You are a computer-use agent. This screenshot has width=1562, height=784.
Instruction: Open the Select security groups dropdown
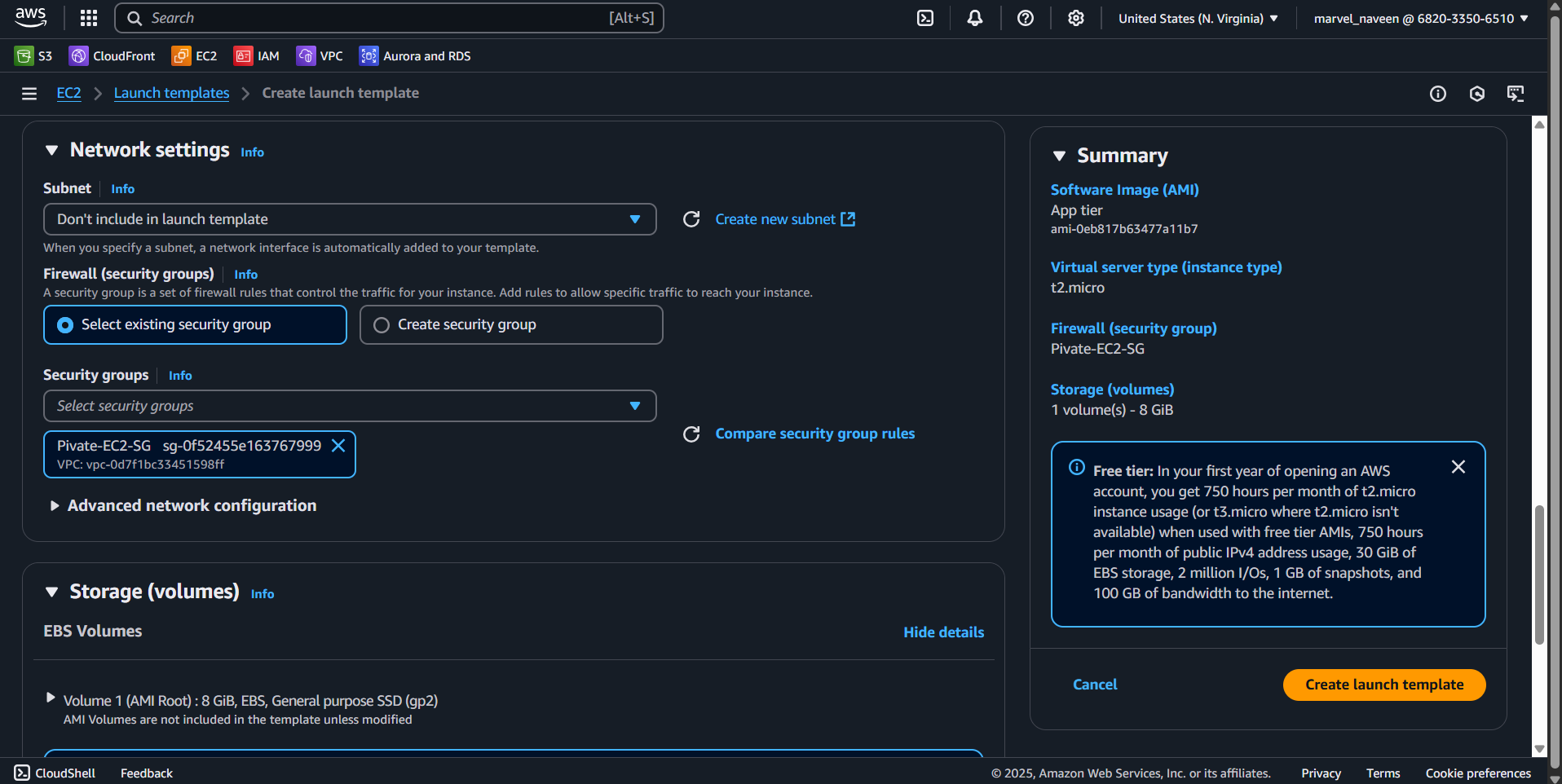tap(350, 406)
